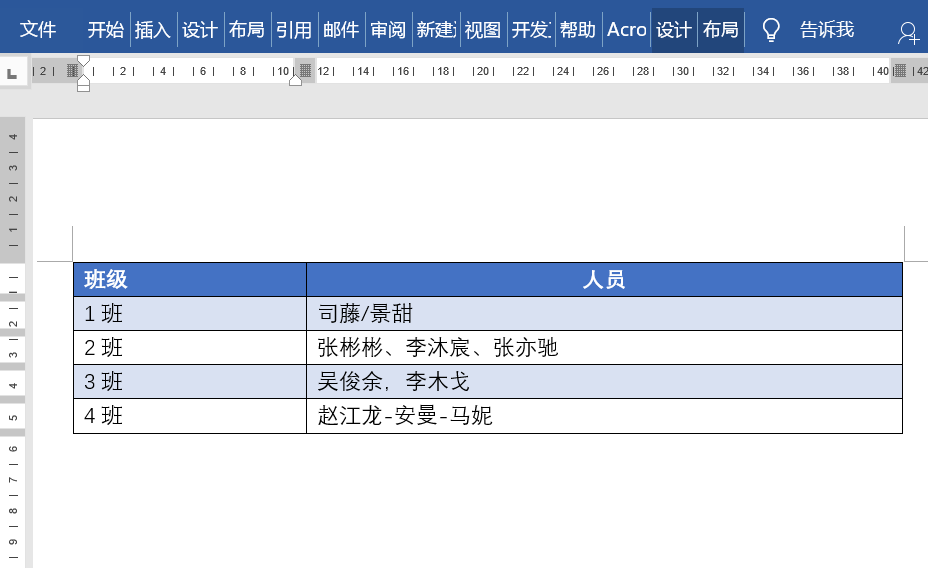Open the 新建 custom ribbon tab

(436, 29)
